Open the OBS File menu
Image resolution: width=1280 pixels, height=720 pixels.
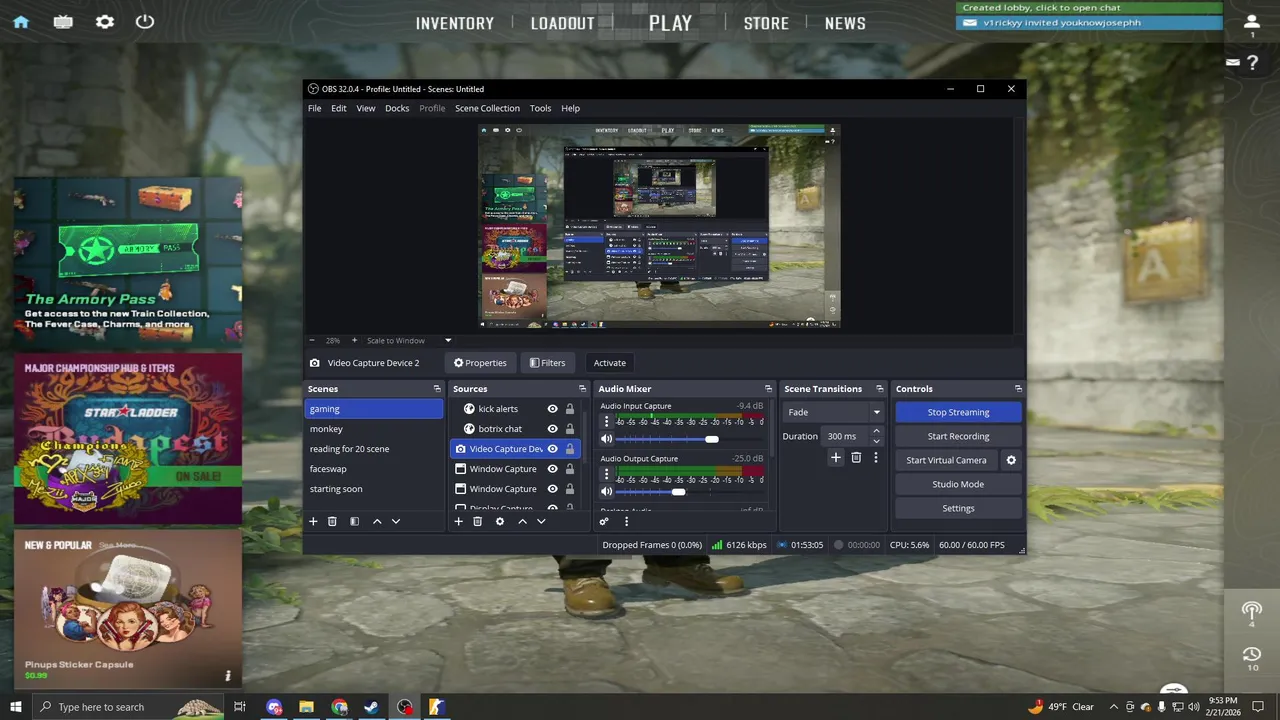pos(315,108)
